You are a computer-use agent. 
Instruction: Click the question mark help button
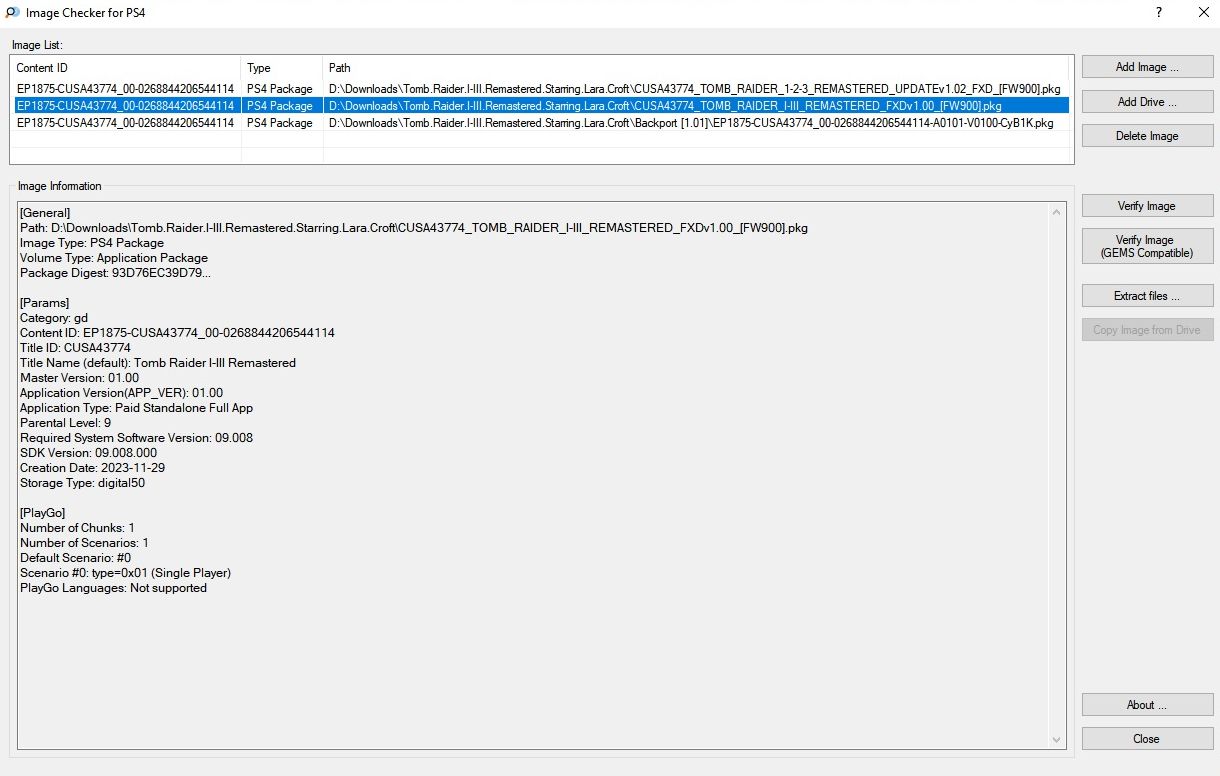pyautogui.click(x=1159, y=13)
